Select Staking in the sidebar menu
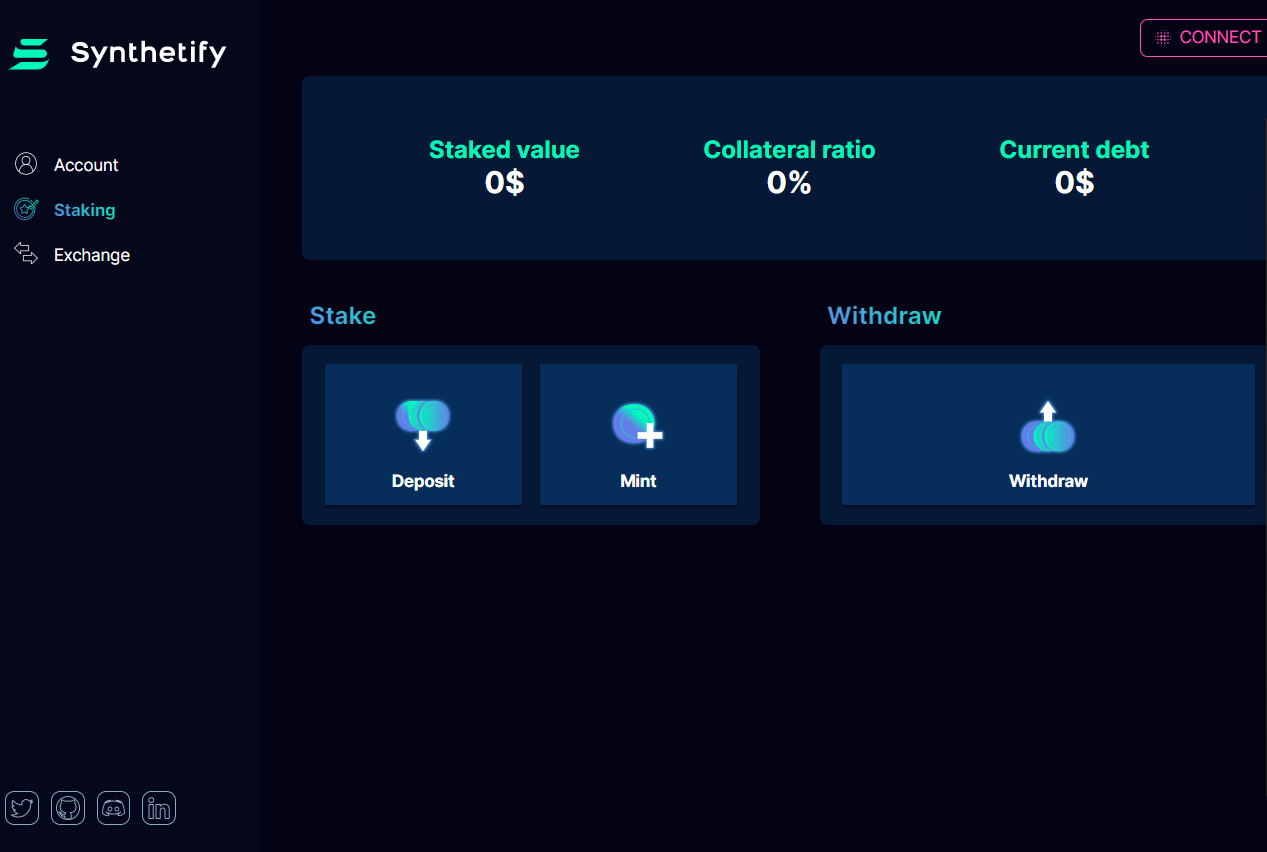The image size is (1267, 852). click(x=84, y=210)
